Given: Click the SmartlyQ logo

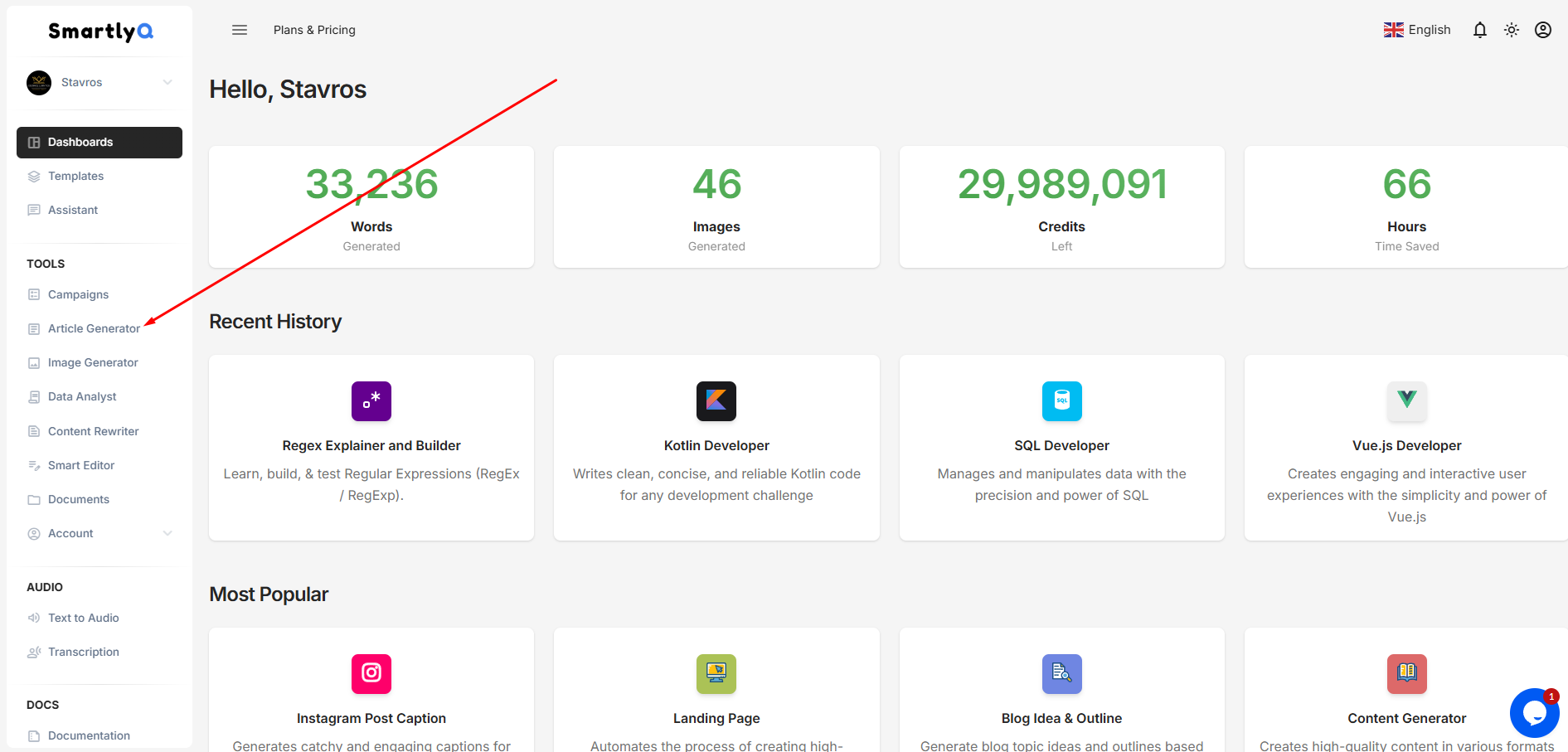Looking at the screenshot, I should click(x=100, y=32).
